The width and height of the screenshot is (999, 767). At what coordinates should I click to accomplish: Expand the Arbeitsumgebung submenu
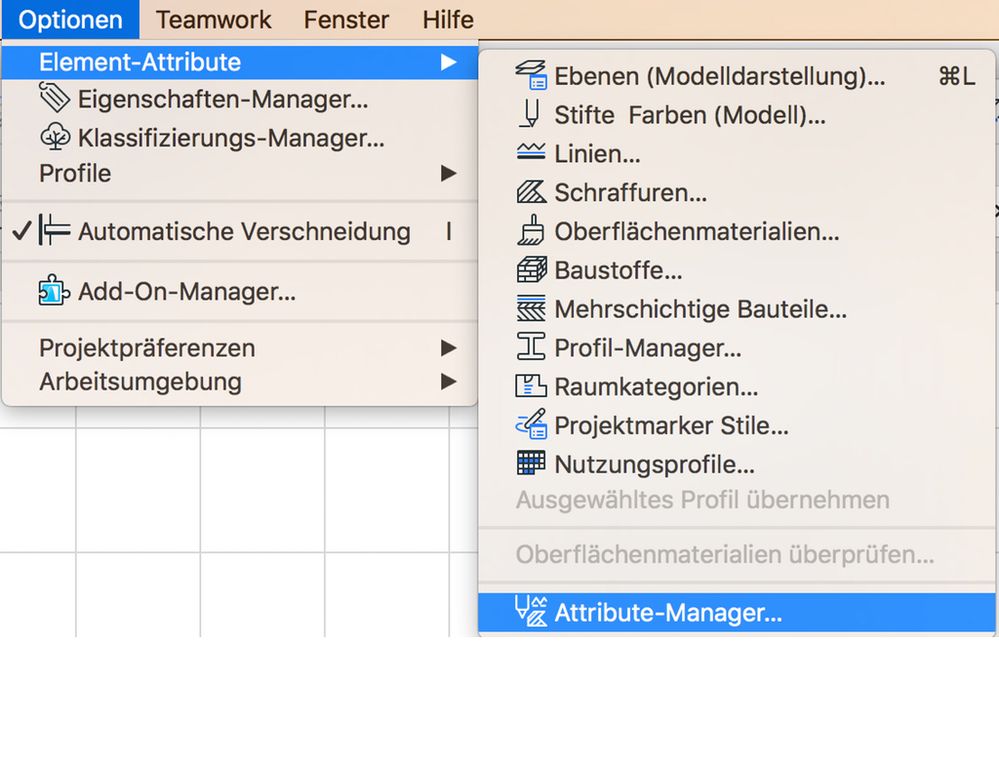pos(448,381)
